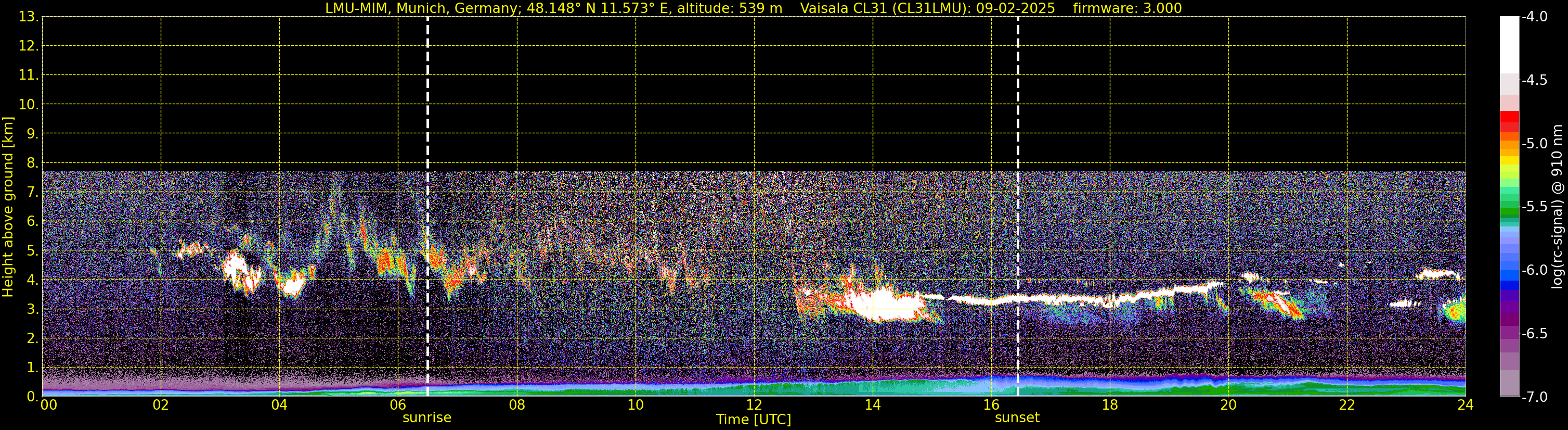
Task: Click the '-5.0' colorbar tick label
Action: coord(1534,143)
